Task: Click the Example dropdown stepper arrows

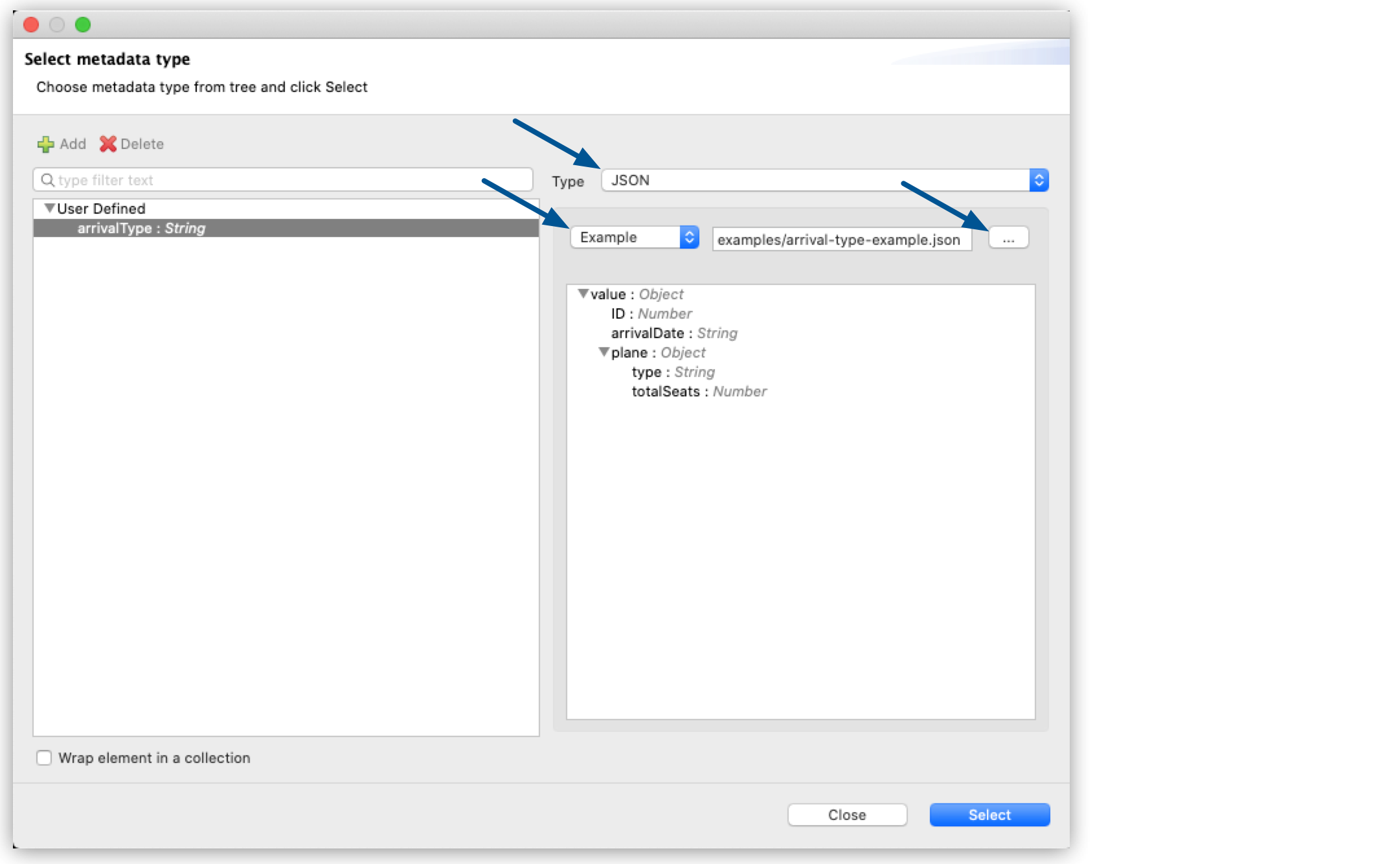Action: coord(689,237)
